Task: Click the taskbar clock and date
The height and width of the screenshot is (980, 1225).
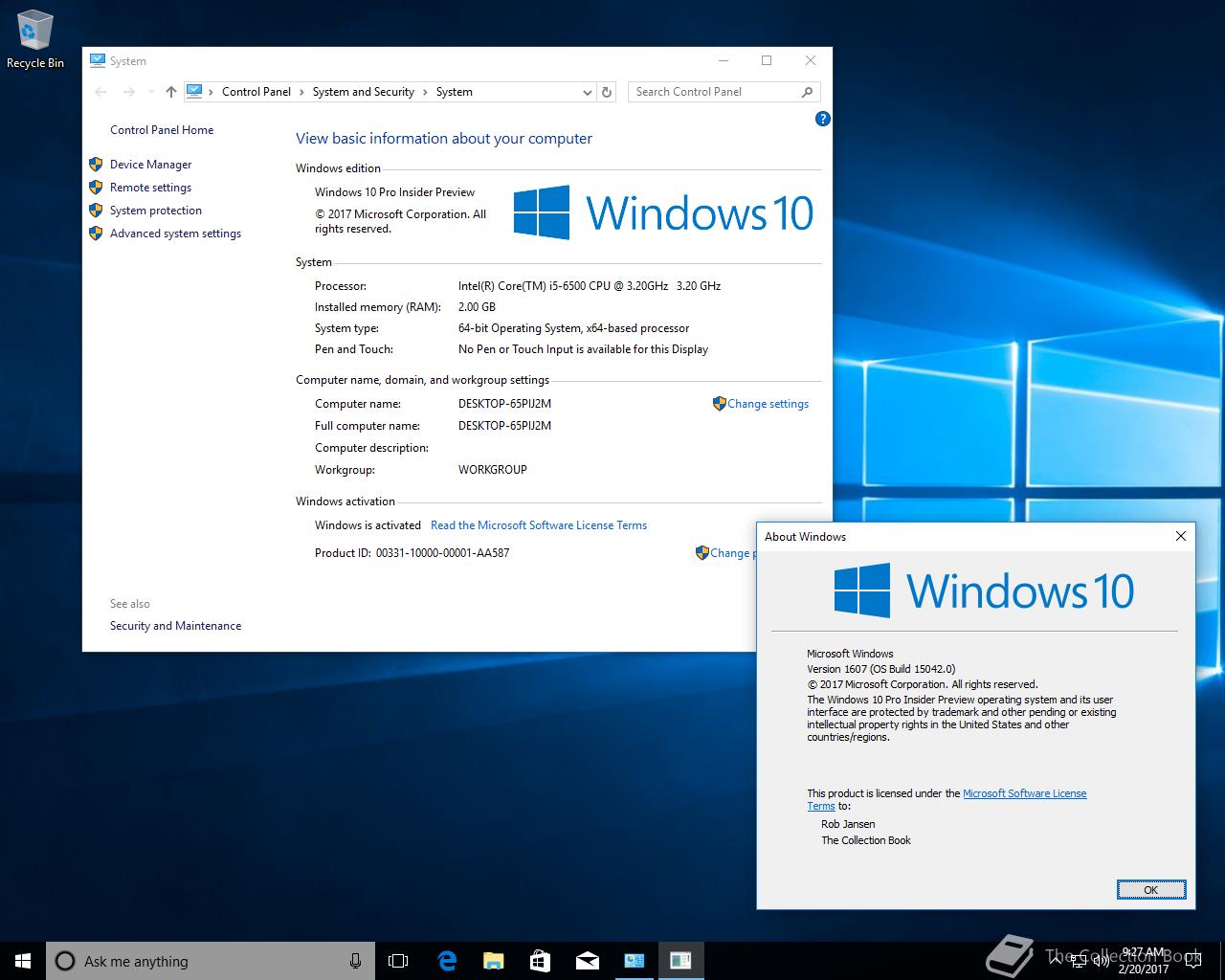Action: click(x=1144, y=961)
